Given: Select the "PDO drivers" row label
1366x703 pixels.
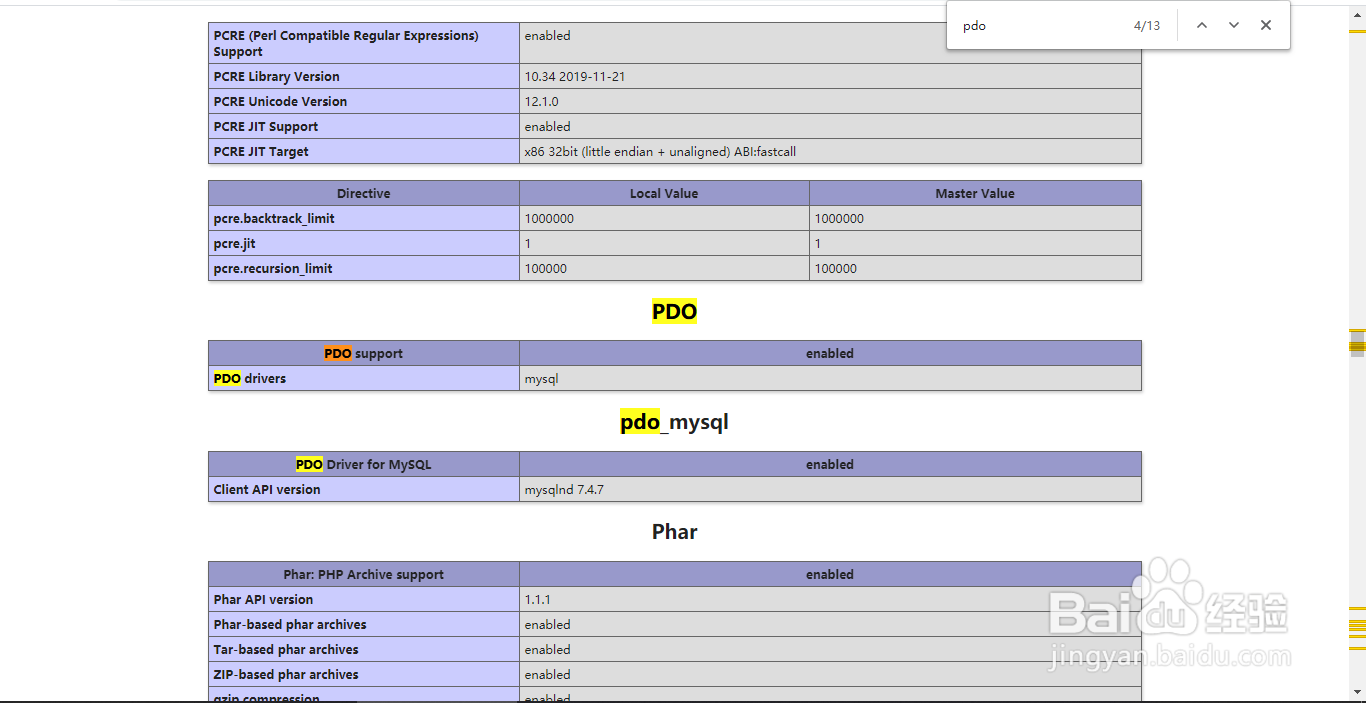Looking at the screenshot, I should 250,379.
